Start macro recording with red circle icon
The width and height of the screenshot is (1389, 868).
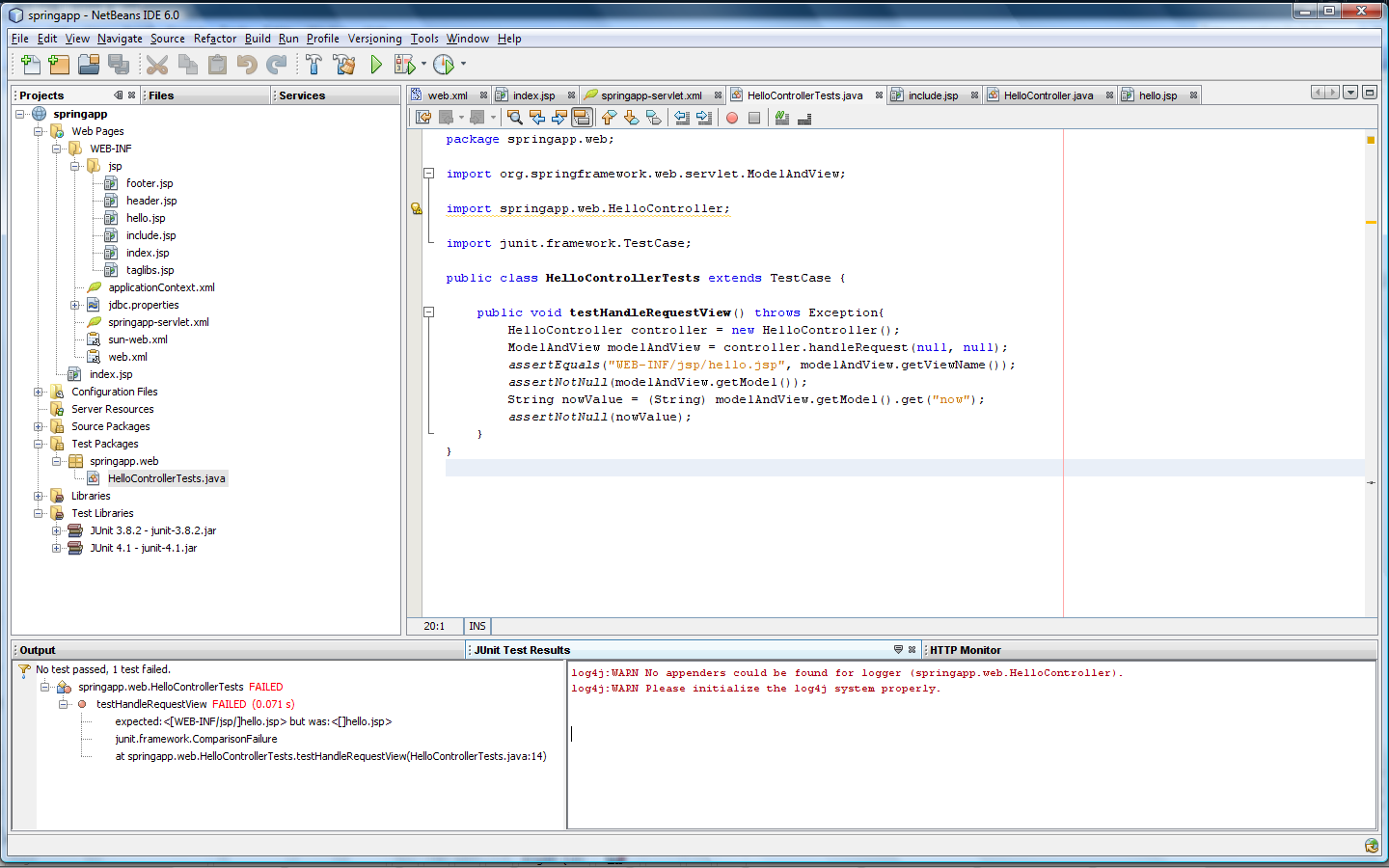(x=732, y=118)
